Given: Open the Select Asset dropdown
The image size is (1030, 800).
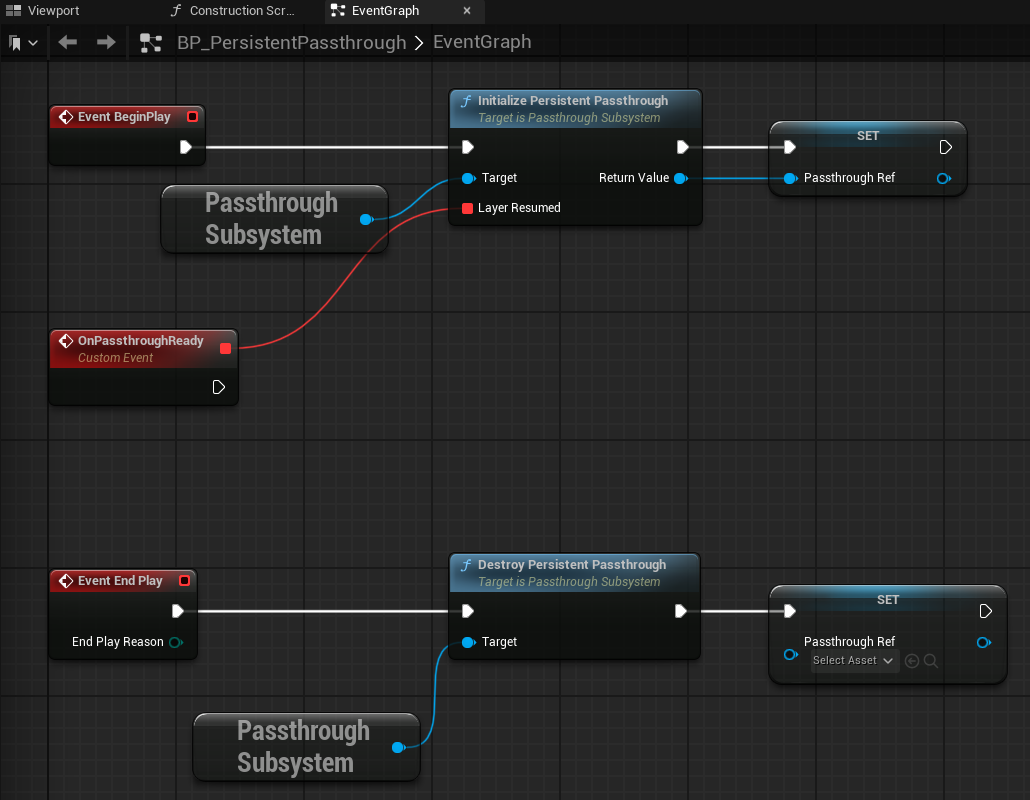Looking at the screenshot, I should pyautogui.click(x=853, y=661).
